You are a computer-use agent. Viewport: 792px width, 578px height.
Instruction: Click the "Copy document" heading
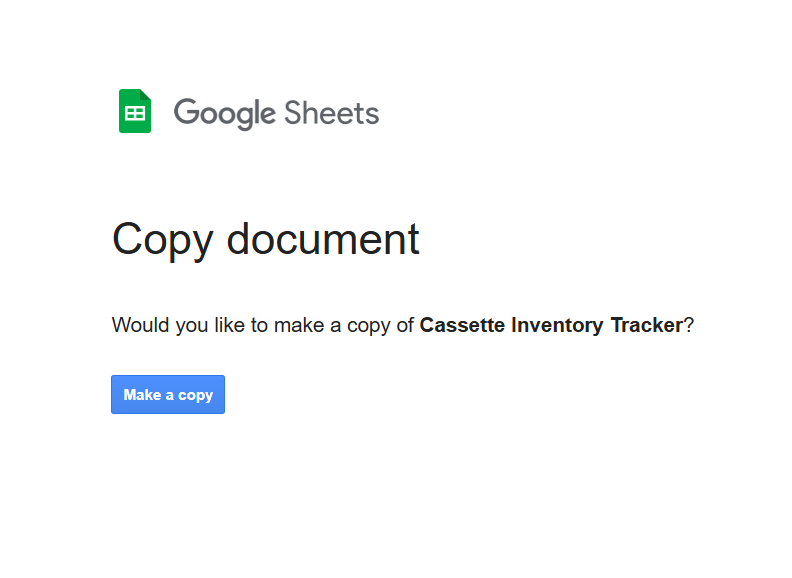click(265, 240)
